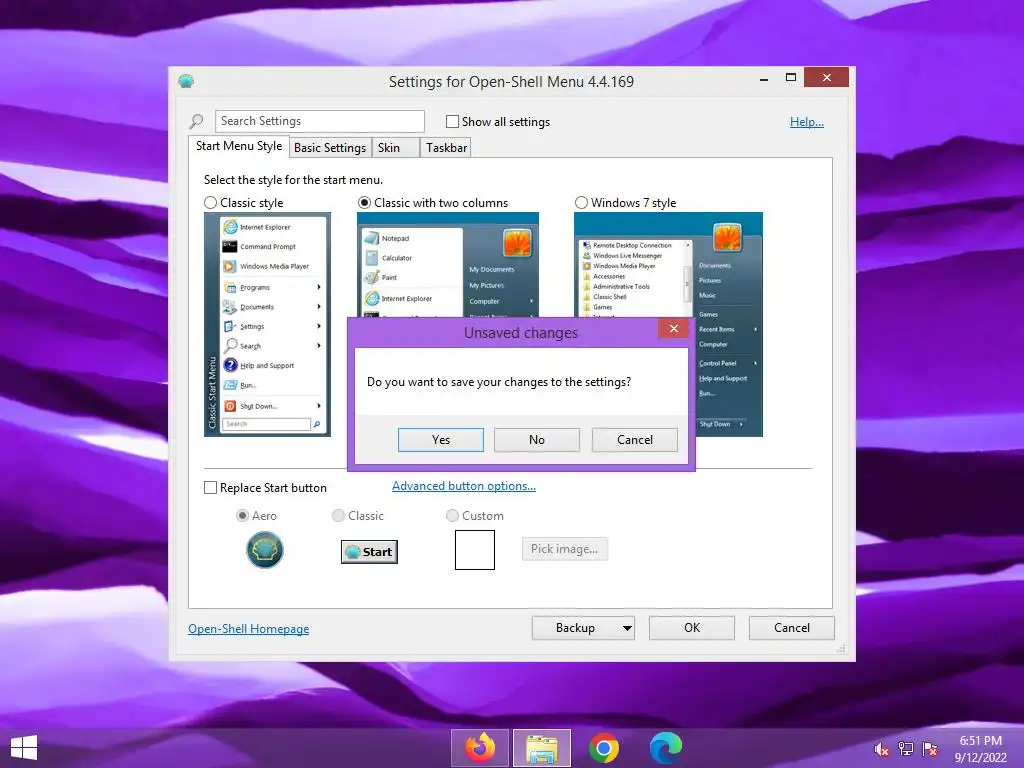Cancel the Unsaved changes dialog

click(634, 440)
